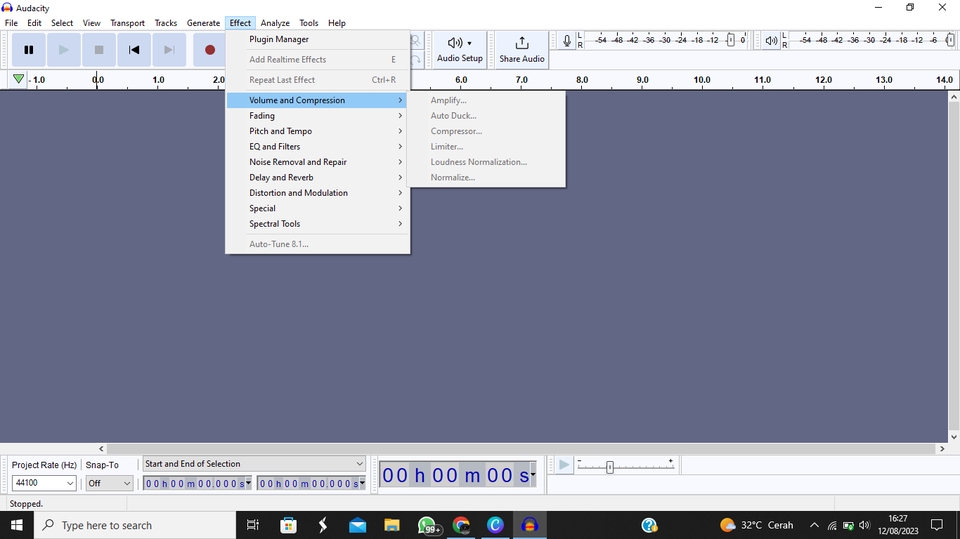Screen dimensions: 960x539
Task: Choose Loudness Normalization... in the submenu
Action: [x=487, y=162]
